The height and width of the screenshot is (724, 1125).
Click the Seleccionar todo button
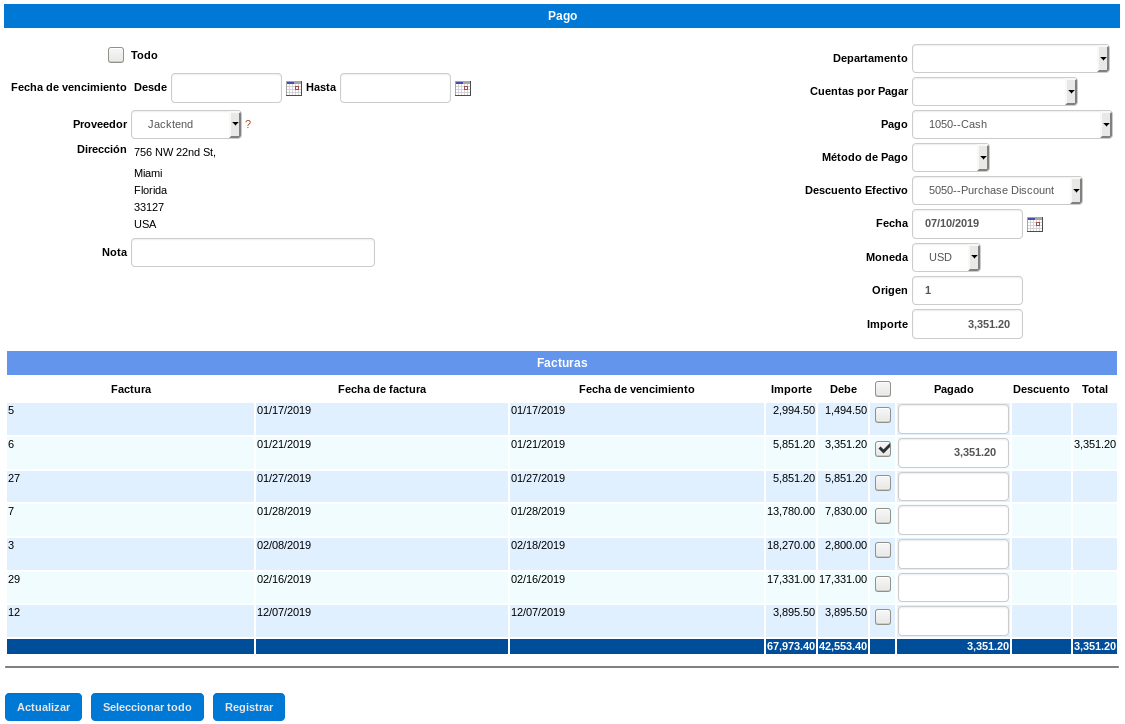[x=147, y=707]
